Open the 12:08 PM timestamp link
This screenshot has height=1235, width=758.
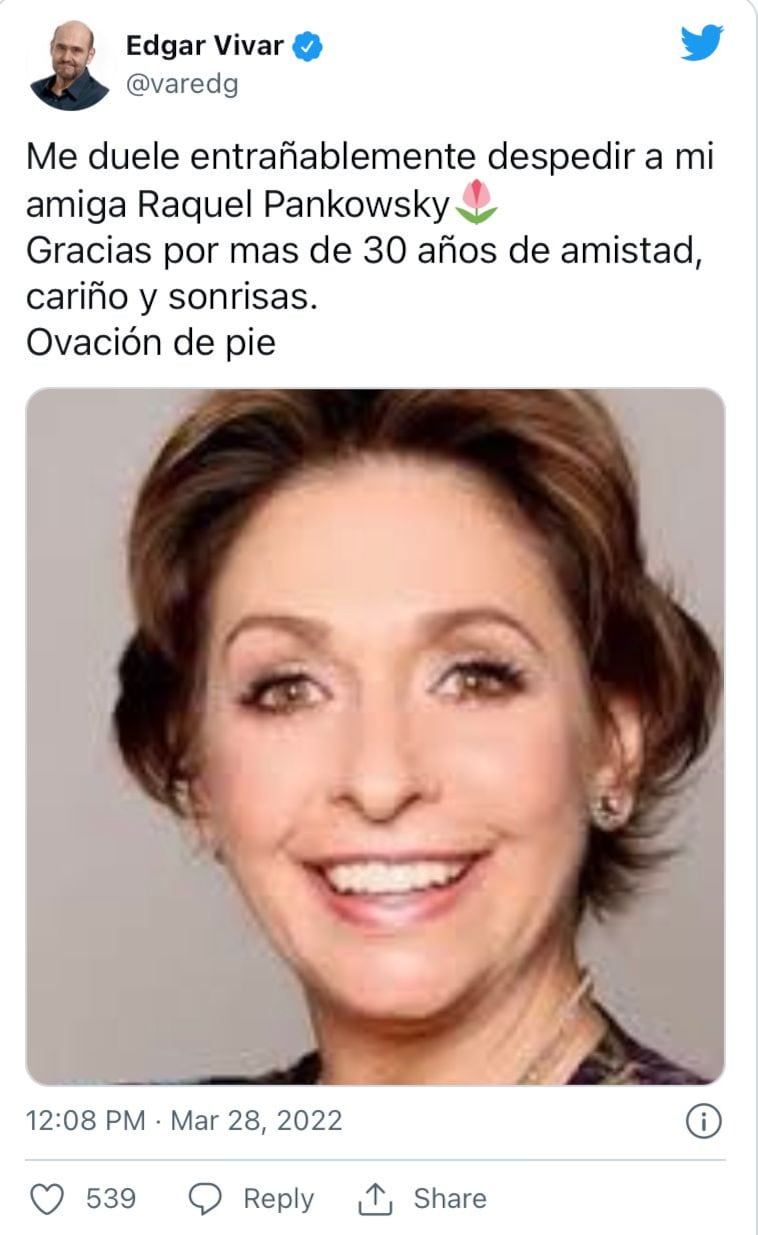[87, 1120]
